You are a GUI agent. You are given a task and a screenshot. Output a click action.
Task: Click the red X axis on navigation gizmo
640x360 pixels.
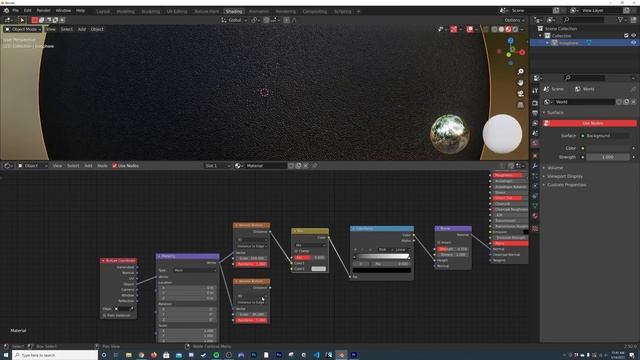tap(522, 52)
